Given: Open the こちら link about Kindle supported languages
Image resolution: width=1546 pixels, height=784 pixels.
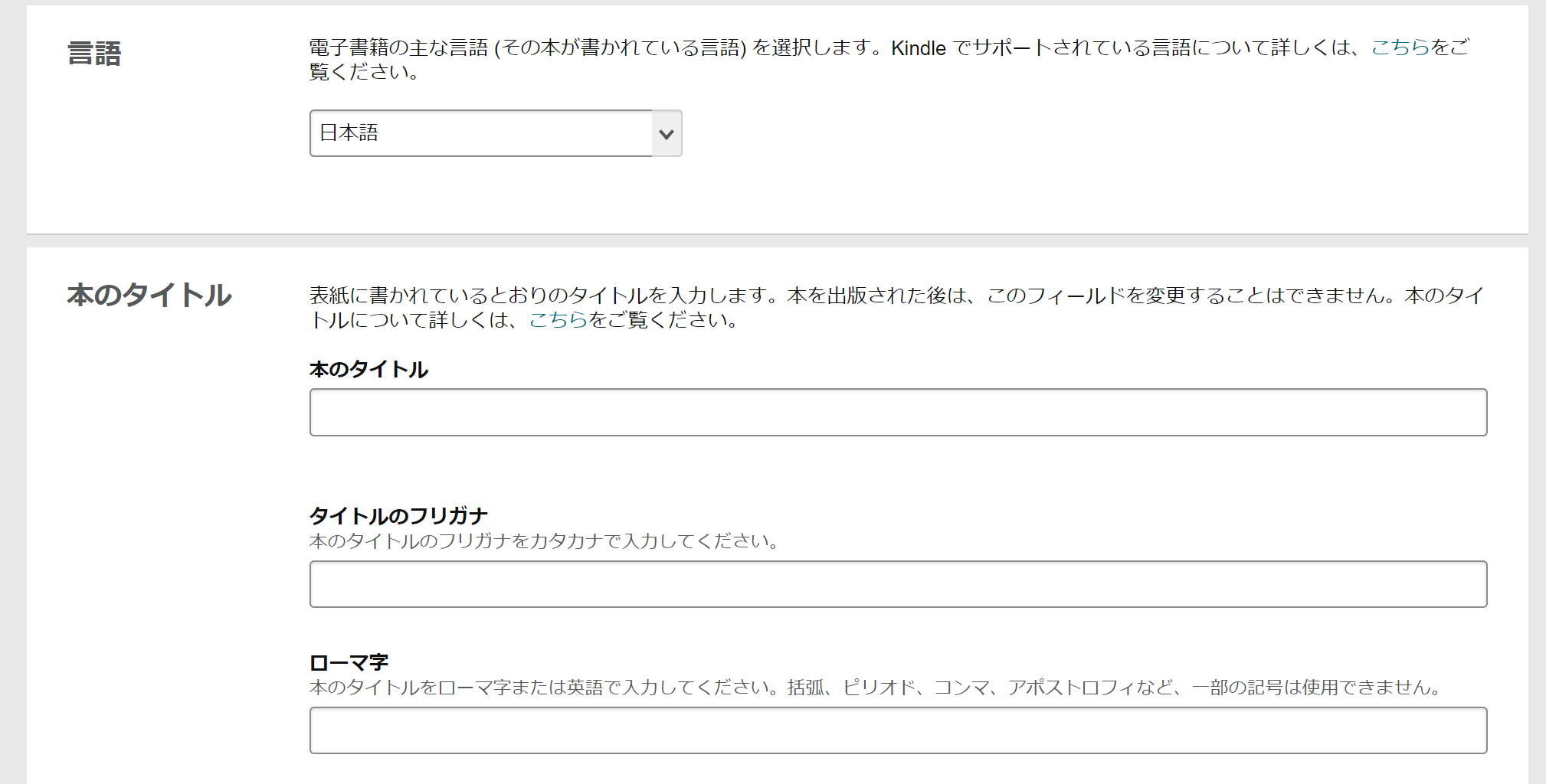Looking at the screenshot, I should click(1400, 47).
